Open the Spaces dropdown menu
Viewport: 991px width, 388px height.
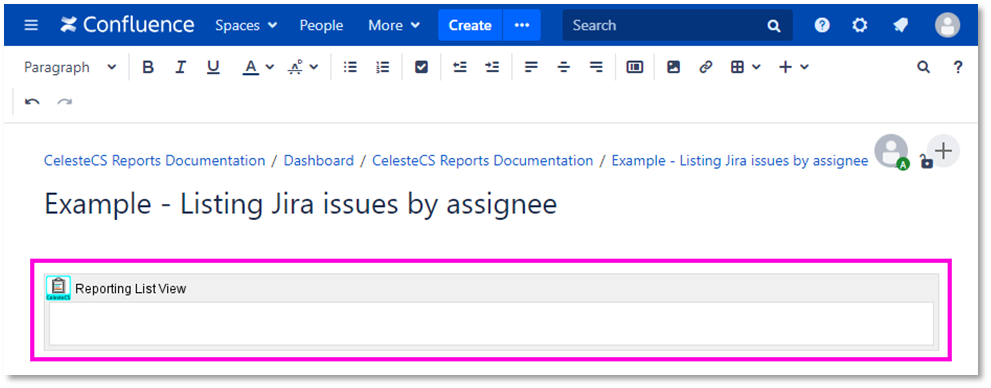[x=246, y=25]
